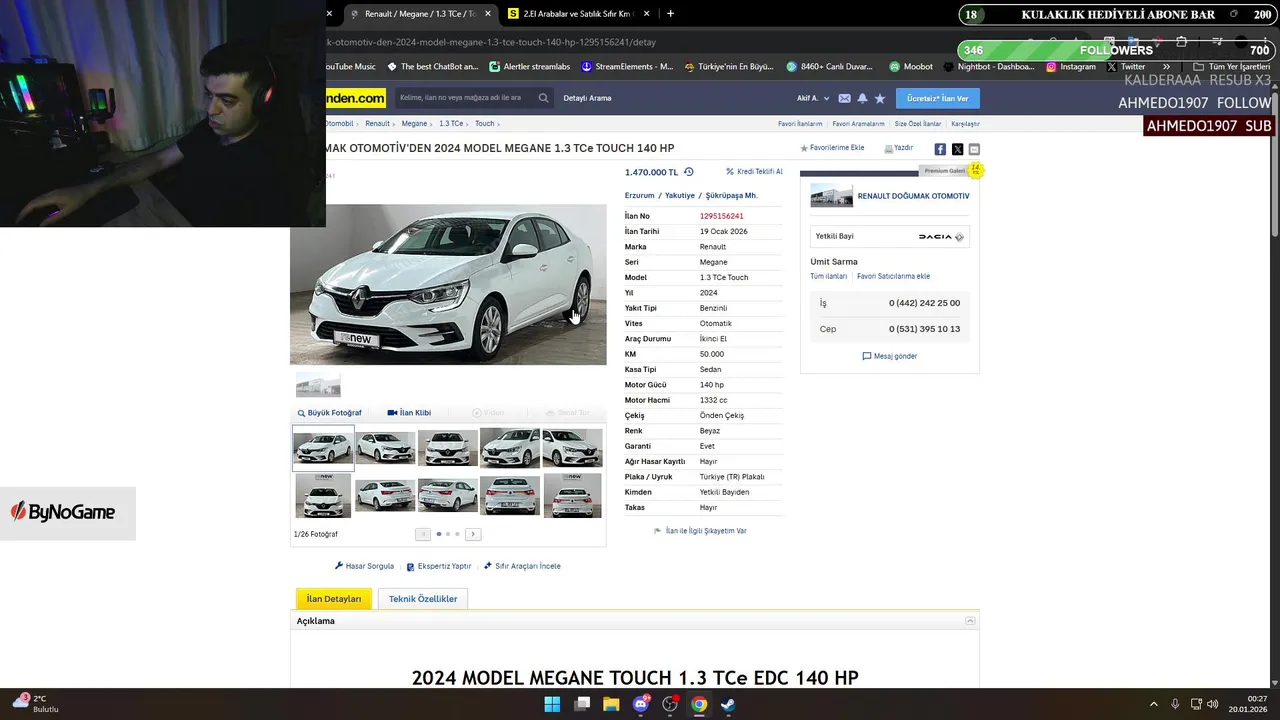Open Discord from the taskbar
The height and width of the screenshot is (720, 1280).
click(641, 704)
